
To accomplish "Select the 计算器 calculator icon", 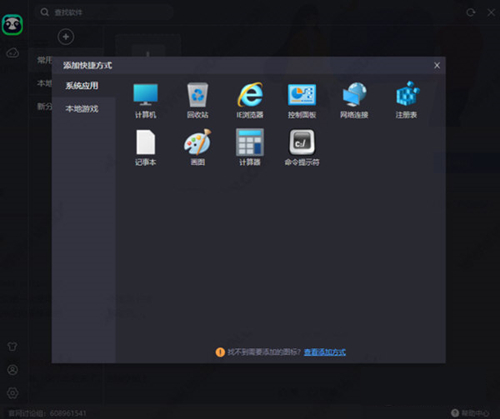I will click(x=250, y=142).
